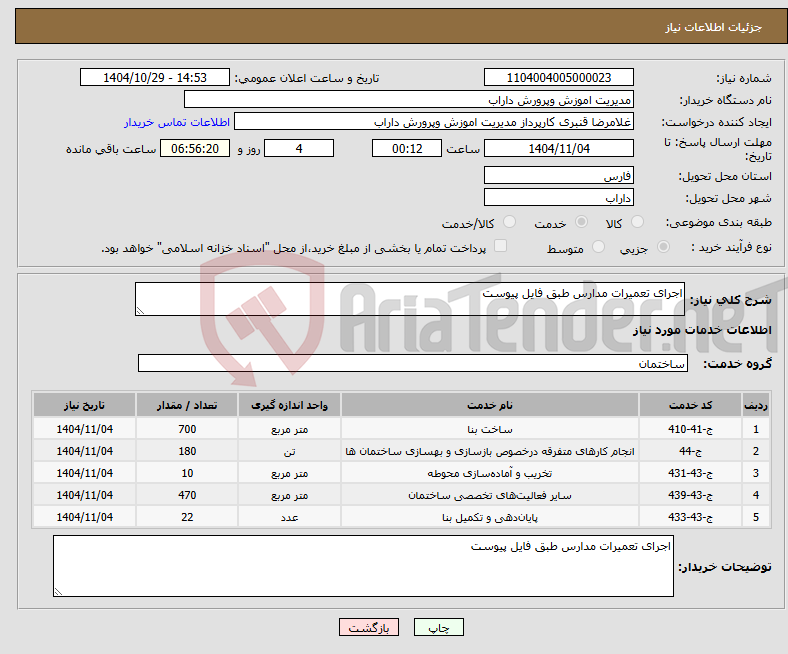Click service code ج-44
Image resolution: width=788 pixels, height=654 pixels.
(x=691, y=451)
